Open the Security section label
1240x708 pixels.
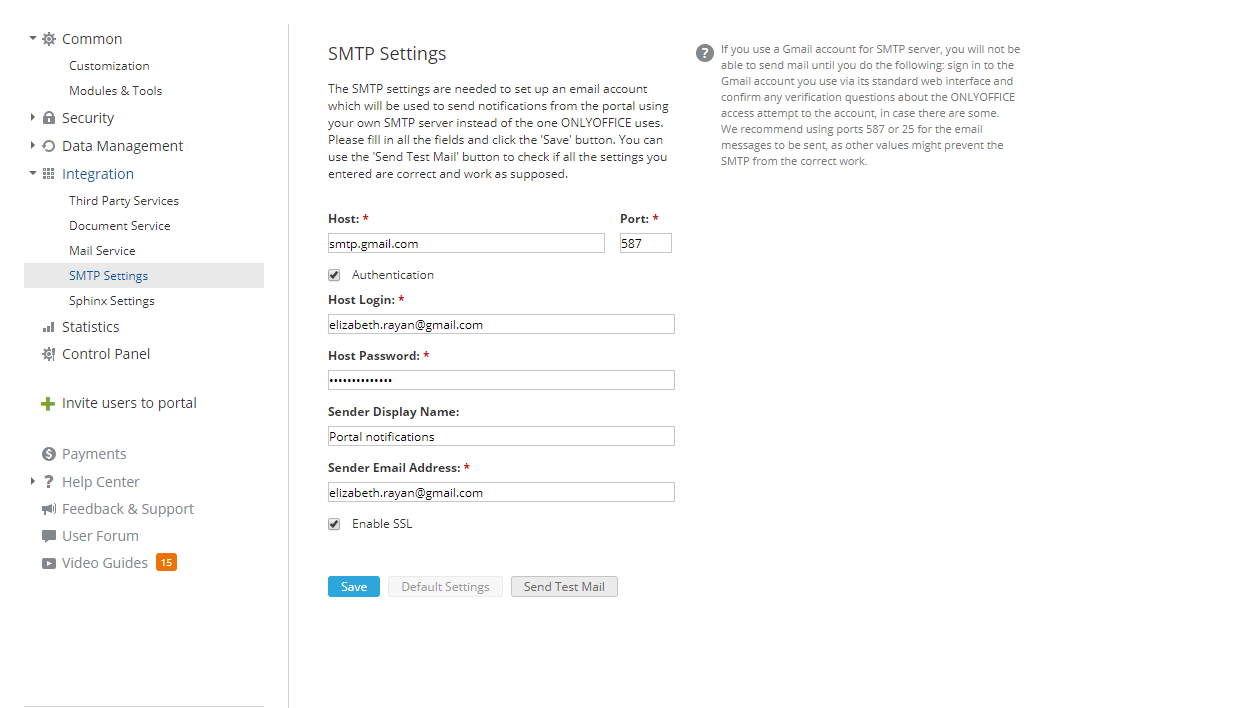tap(88, 118)
